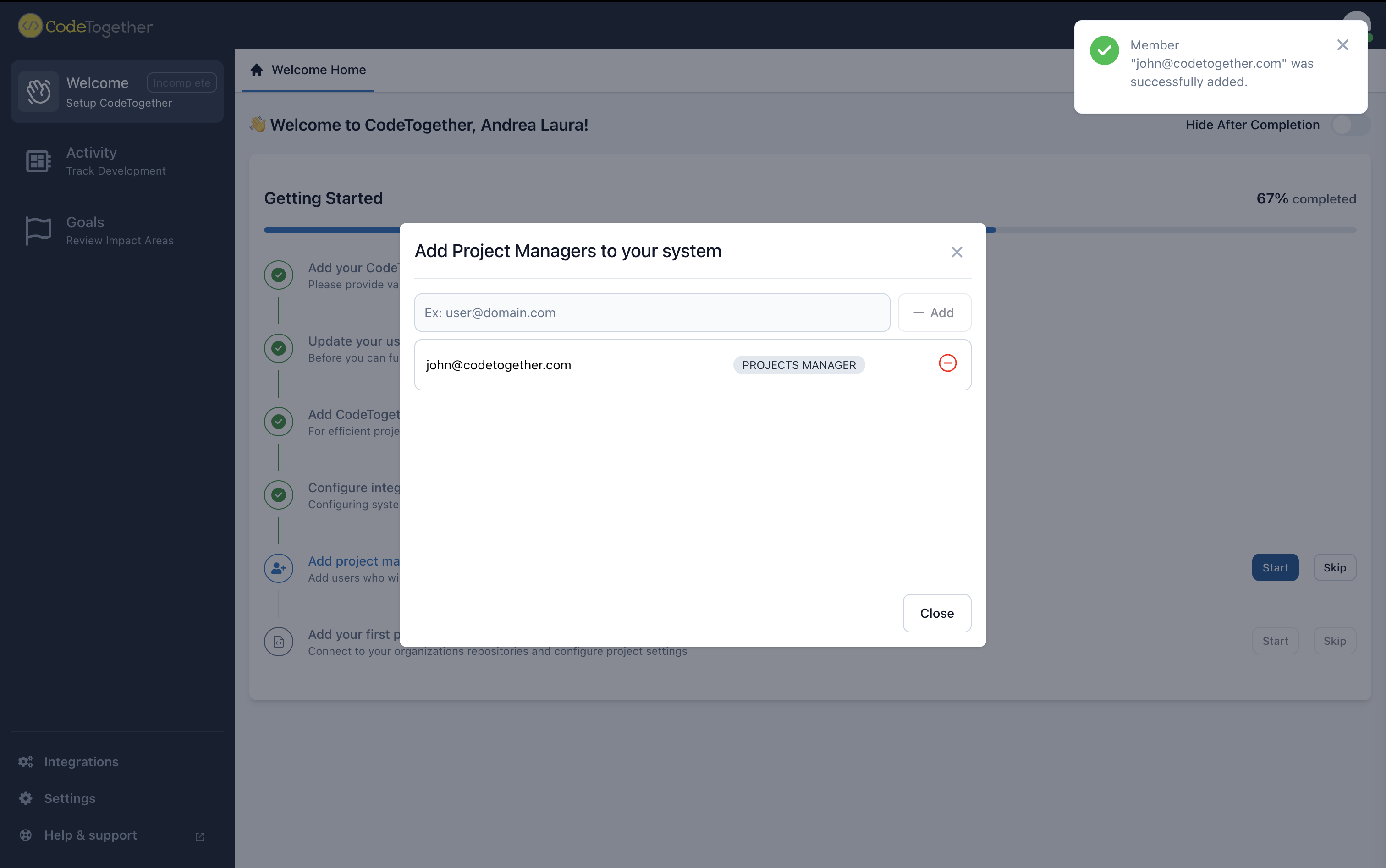Click Skip for Add project managers step
This screenshot has width=1386, height=868.
click(1334, 567)
